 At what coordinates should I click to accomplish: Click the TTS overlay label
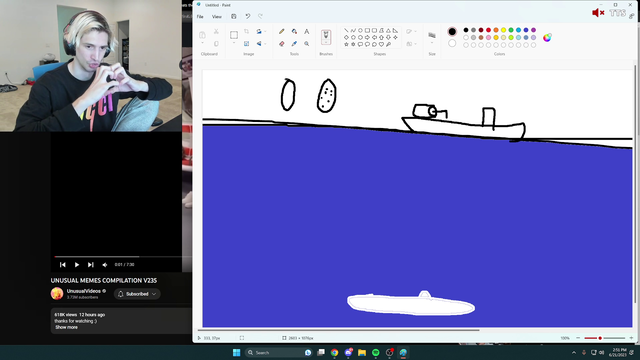pyautogui.click(x=618, y=13)
